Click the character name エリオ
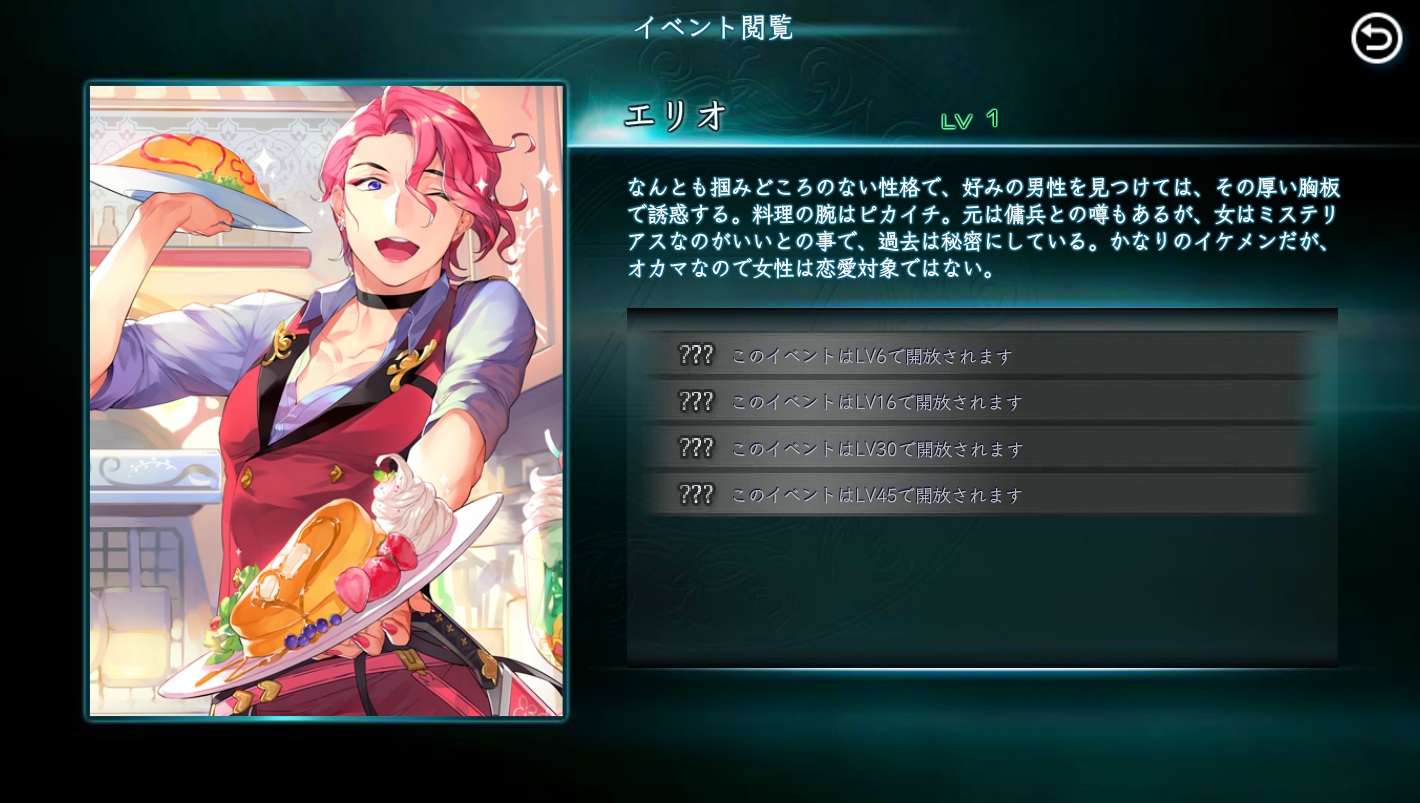Image resolution: width=1420 pixels, height=803 pixels. tap(675, 116)
